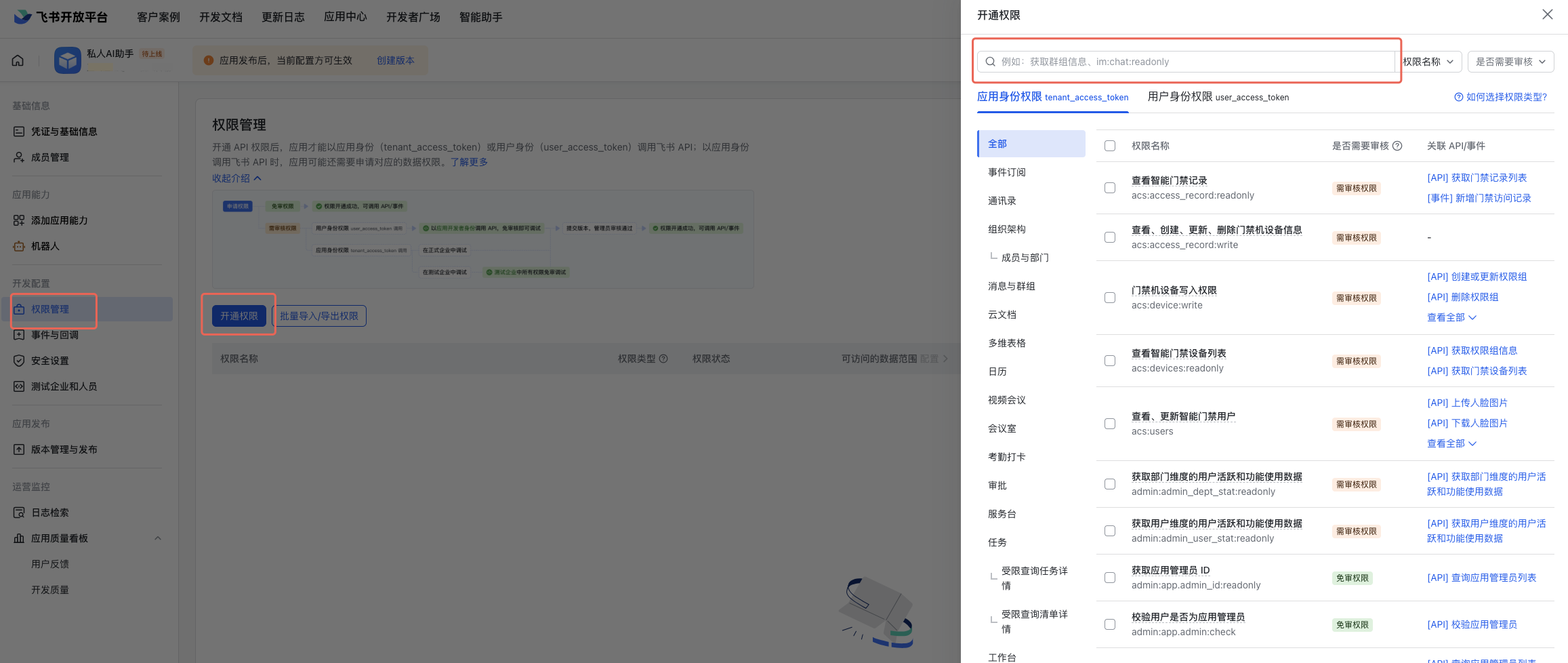The width and height of the screenshot is (1568, 663).
Task: Open 智能助手 in top navigation
Action: point(481,17)
